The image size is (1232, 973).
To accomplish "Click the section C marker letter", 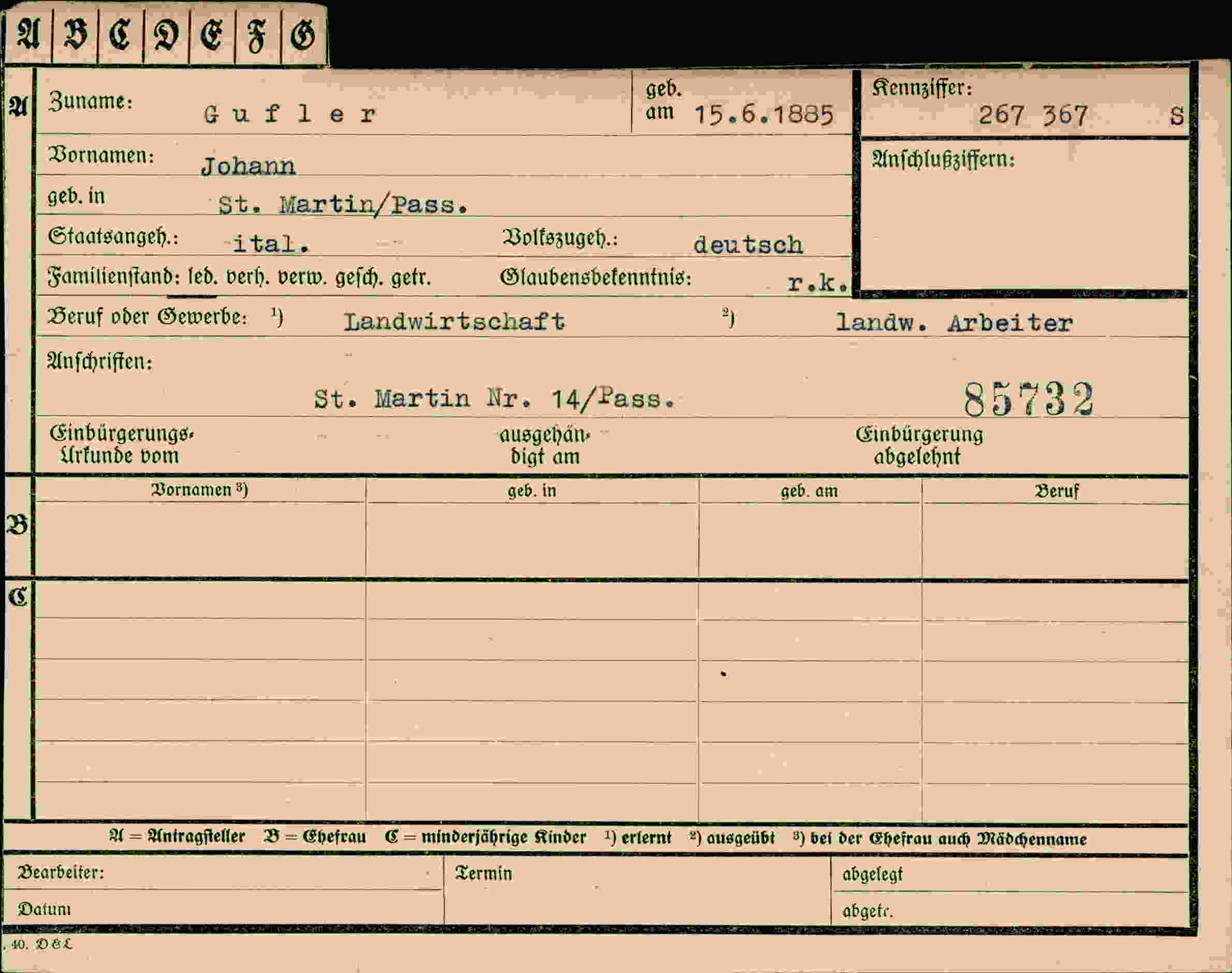I will coord(18,597).
